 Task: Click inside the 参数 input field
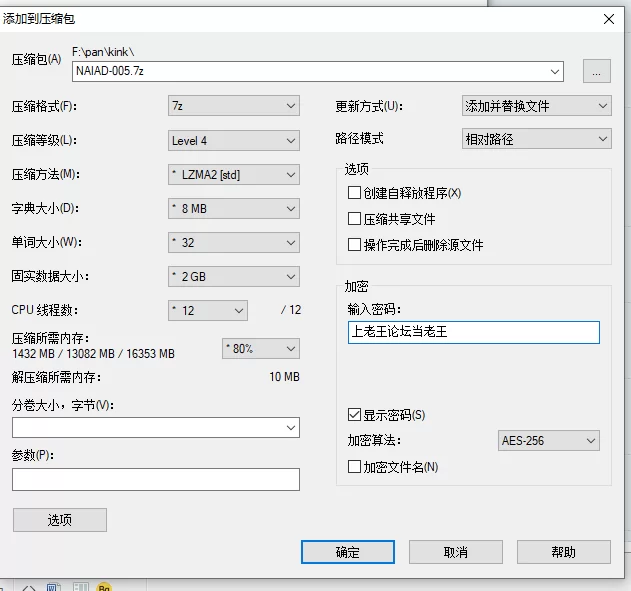(155, 480)
